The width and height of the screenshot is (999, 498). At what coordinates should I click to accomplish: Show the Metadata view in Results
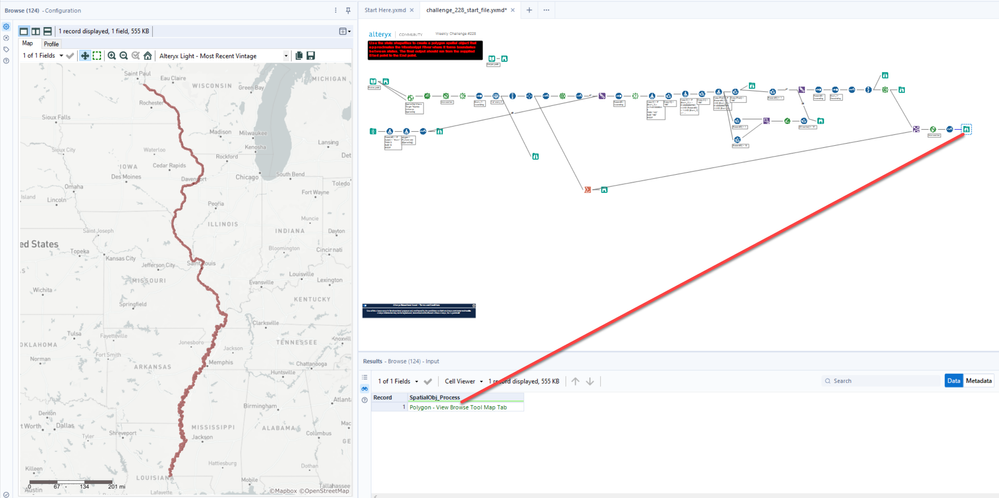[x=979, y=381]
